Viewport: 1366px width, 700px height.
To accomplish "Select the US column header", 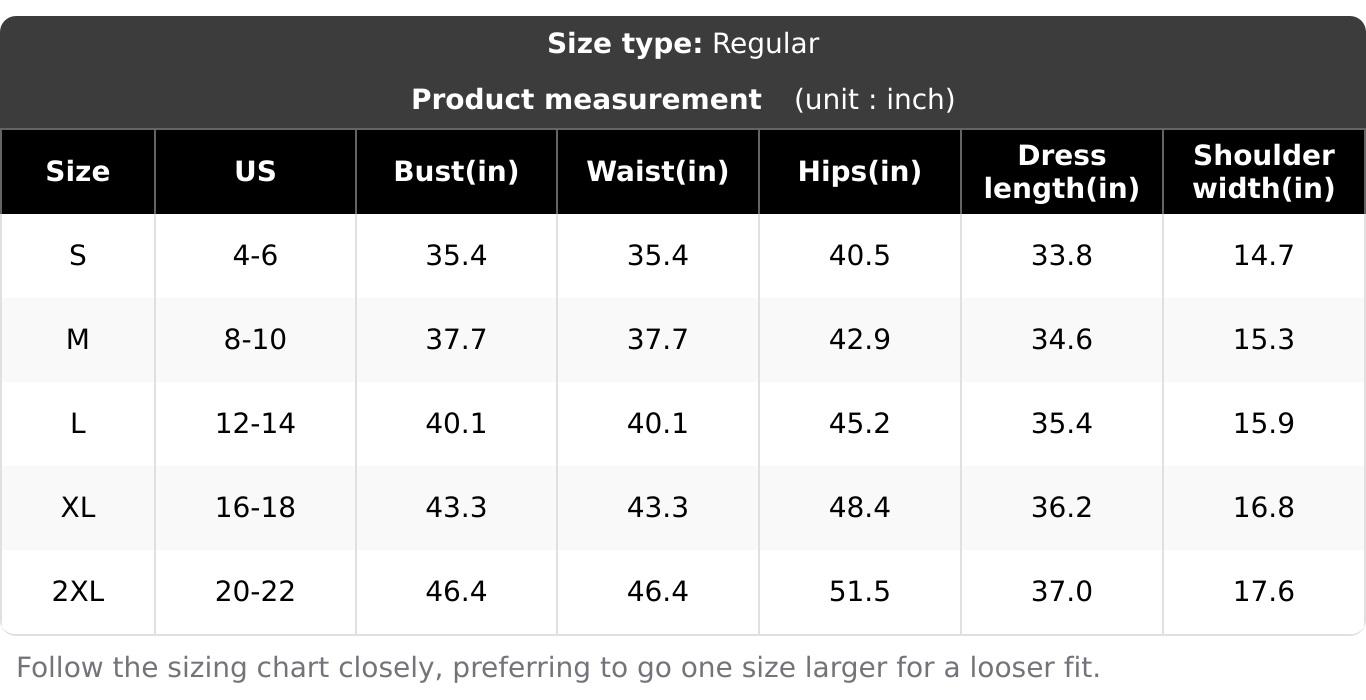I will [255, 171].
